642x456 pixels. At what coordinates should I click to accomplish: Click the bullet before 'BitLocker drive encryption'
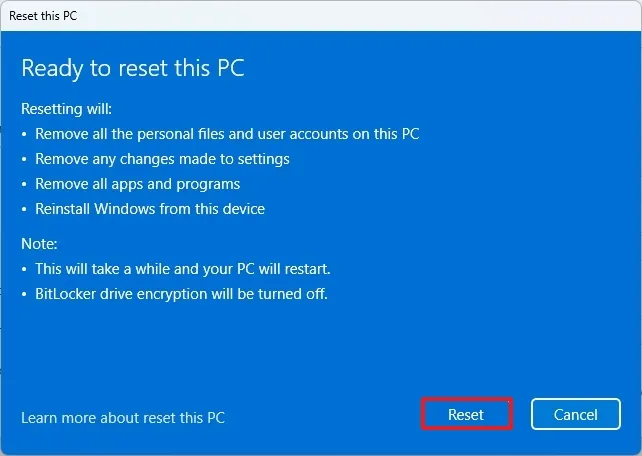[24, 295]
